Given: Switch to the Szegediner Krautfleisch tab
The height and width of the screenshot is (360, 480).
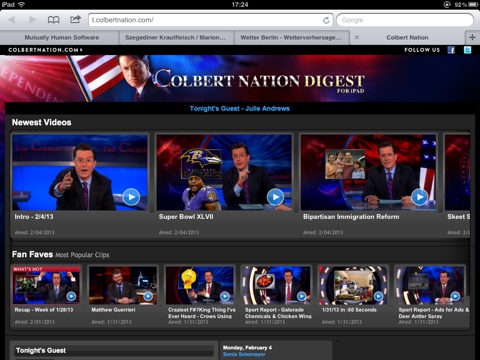Looking at the screenshot, I should click(x=177, y=37).
